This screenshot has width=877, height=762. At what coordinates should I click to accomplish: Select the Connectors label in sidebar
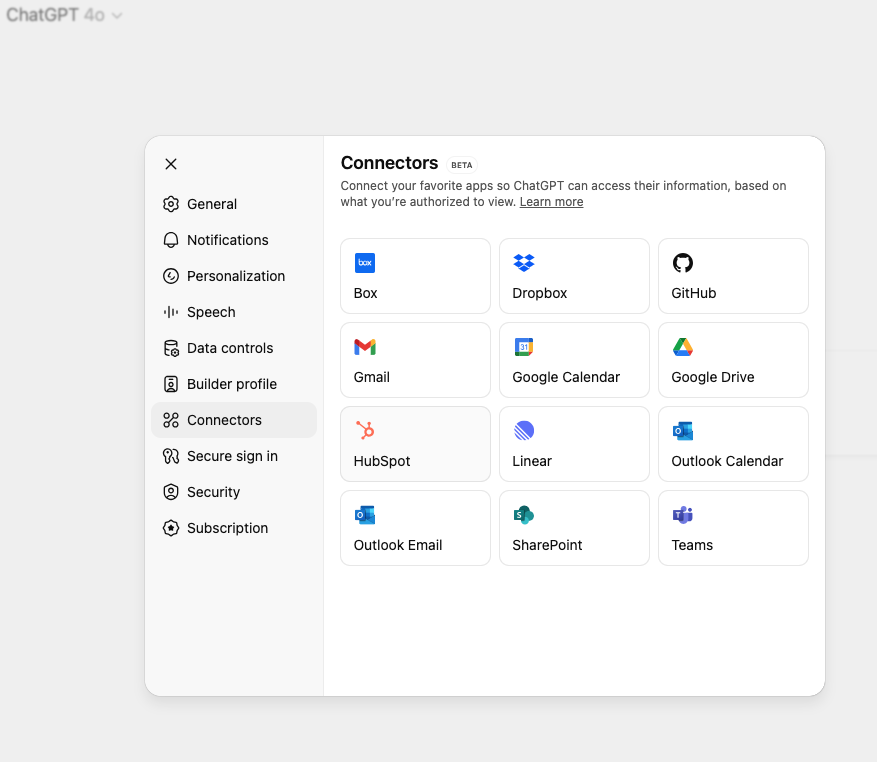click(x=224, y=420)
